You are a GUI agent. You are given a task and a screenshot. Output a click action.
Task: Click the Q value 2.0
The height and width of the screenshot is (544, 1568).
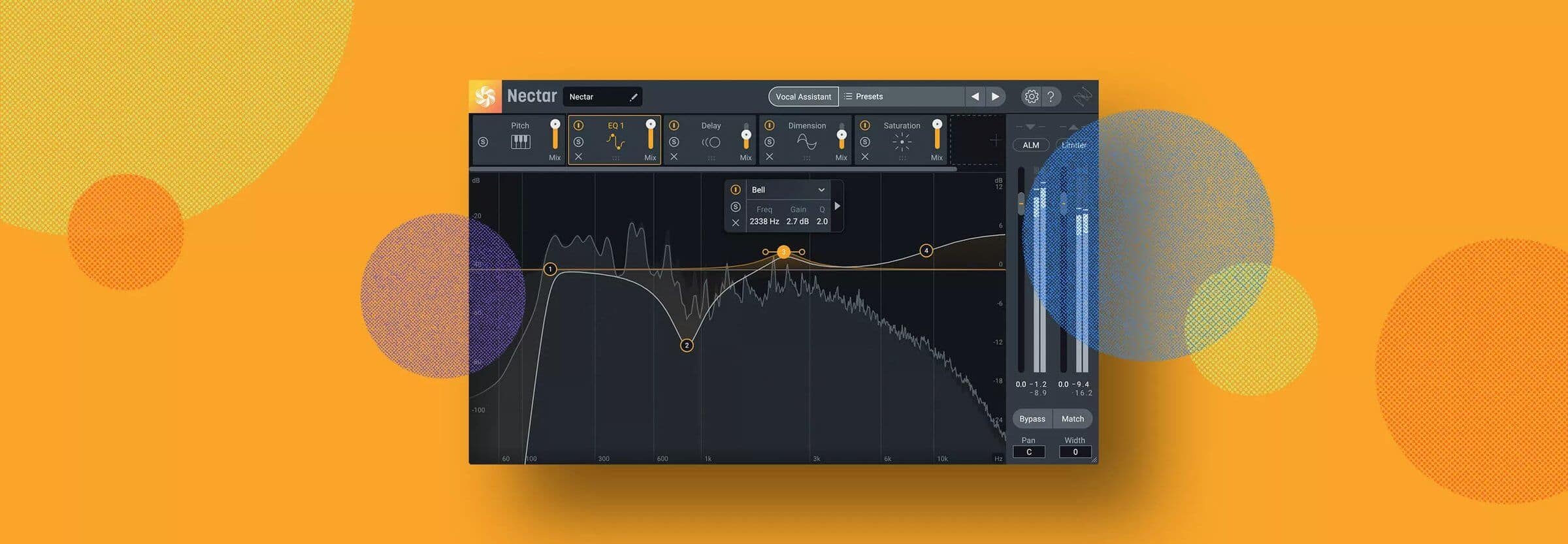tap(822, 222)
